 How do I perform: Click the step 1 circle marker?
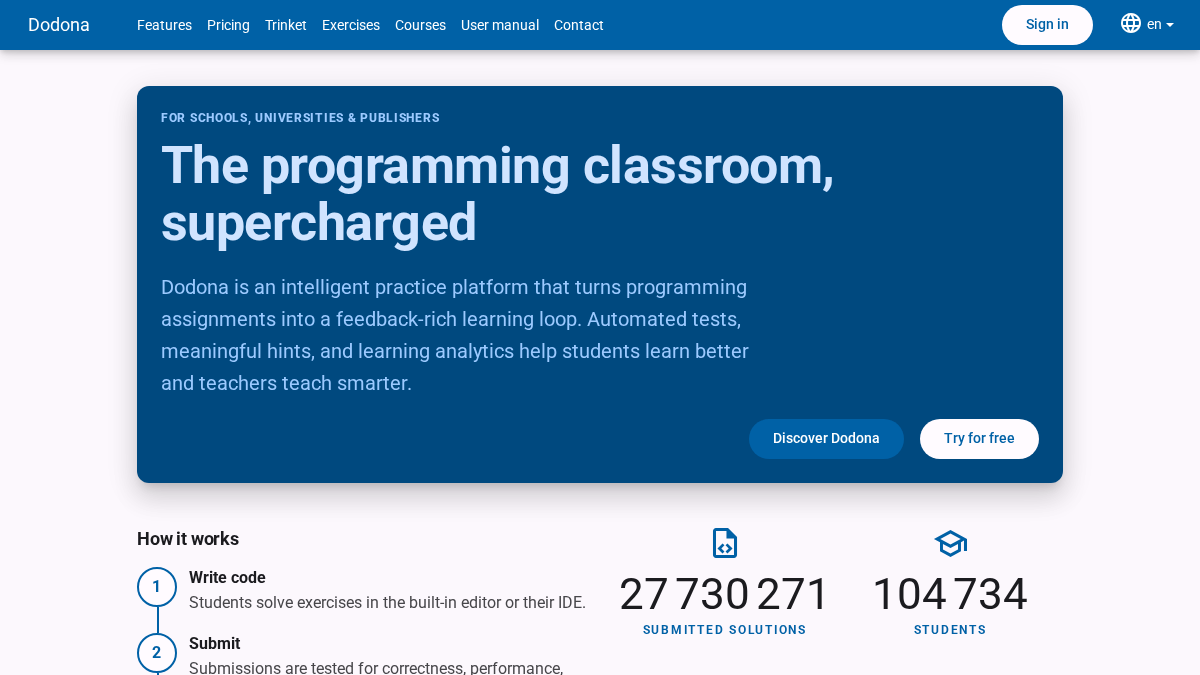click(157, 587)
